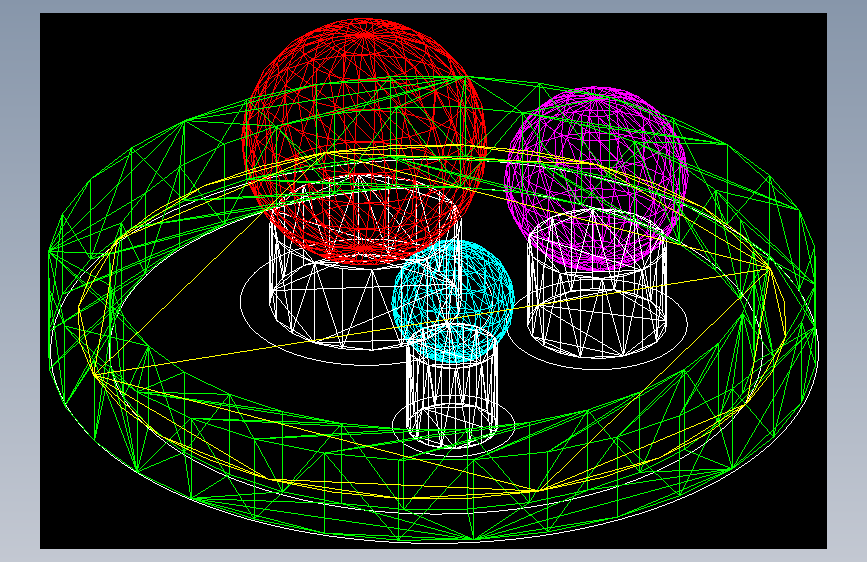Select the magenta wireframe sphere
The image size is (867, 562).
pyautogui.click(x=596, y=178)
